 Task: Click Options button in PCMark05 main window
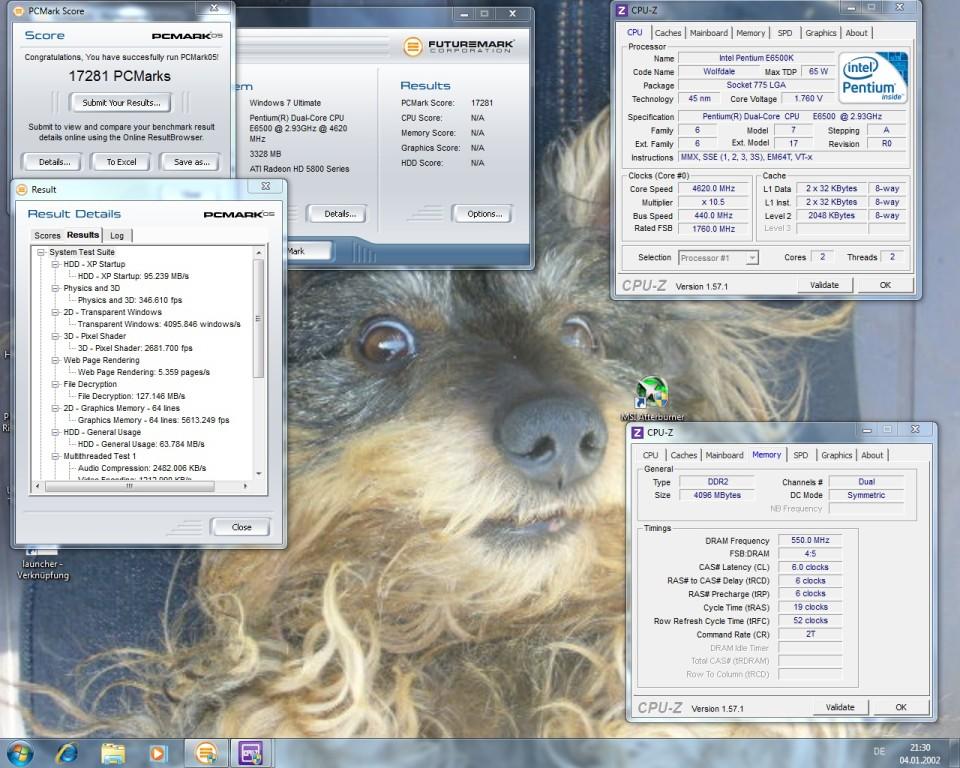(x=484, y=214)
